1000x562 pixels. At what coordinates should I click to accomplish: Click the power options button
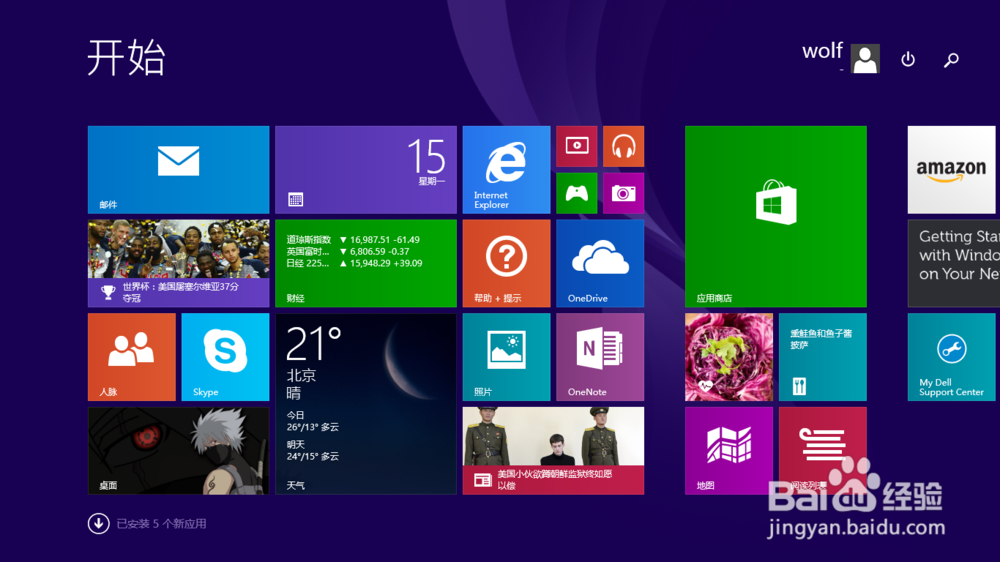pyautogui.click(x=908, y=59)
